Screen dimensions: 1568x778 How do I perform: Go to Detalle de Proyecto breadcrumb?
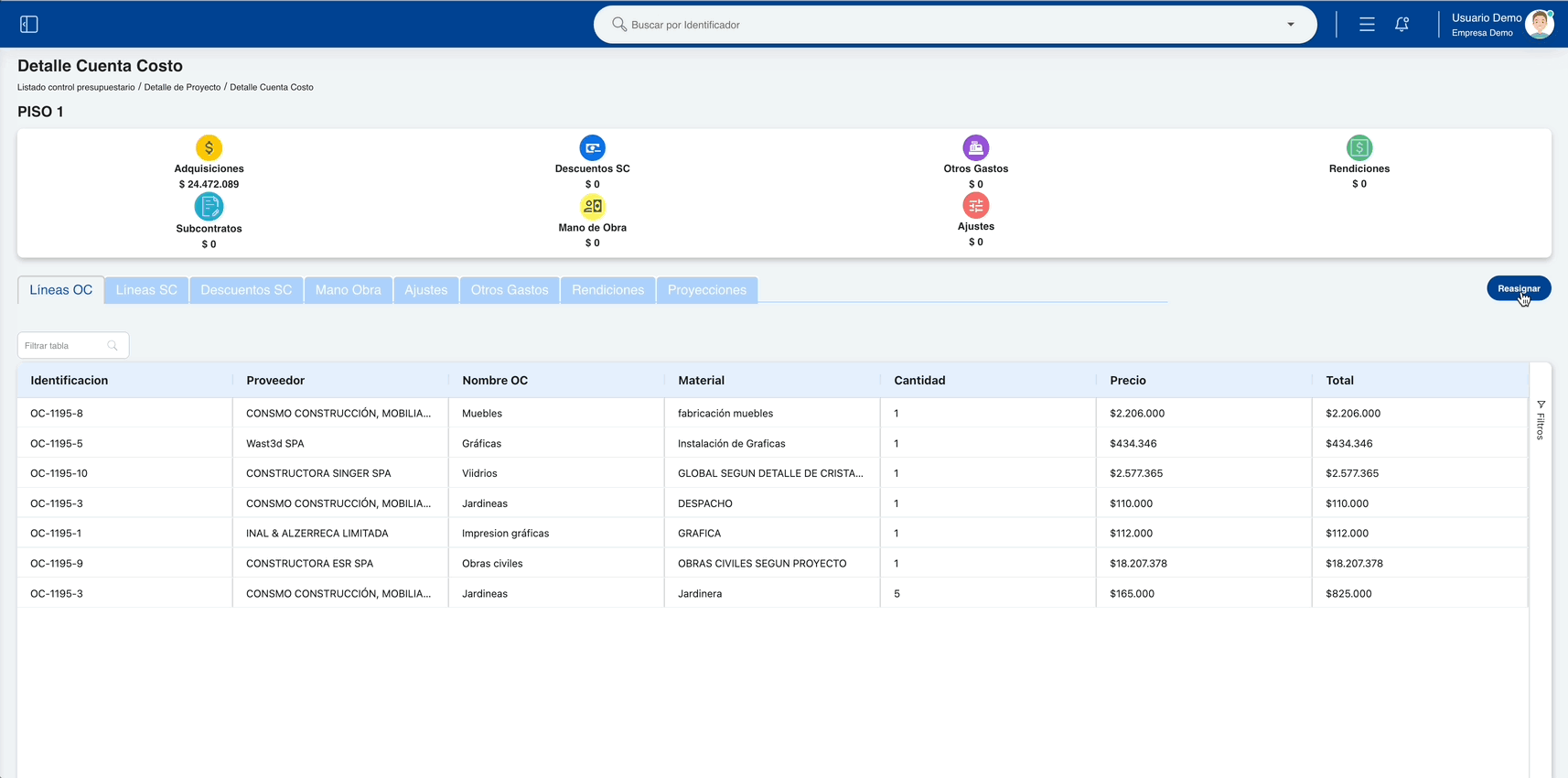coord(182,87)
